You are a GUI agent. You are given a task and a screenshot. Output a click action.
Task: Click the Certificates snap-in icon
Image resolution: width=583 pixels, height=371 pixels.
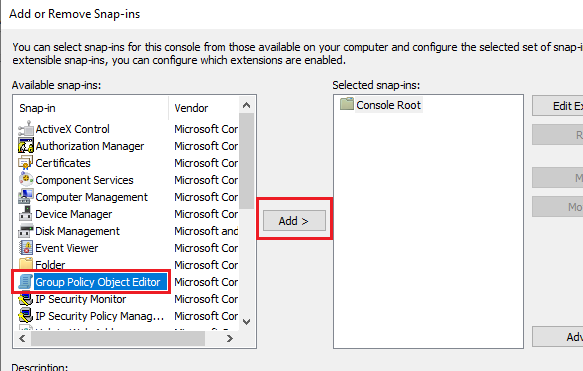click(26, 163)
